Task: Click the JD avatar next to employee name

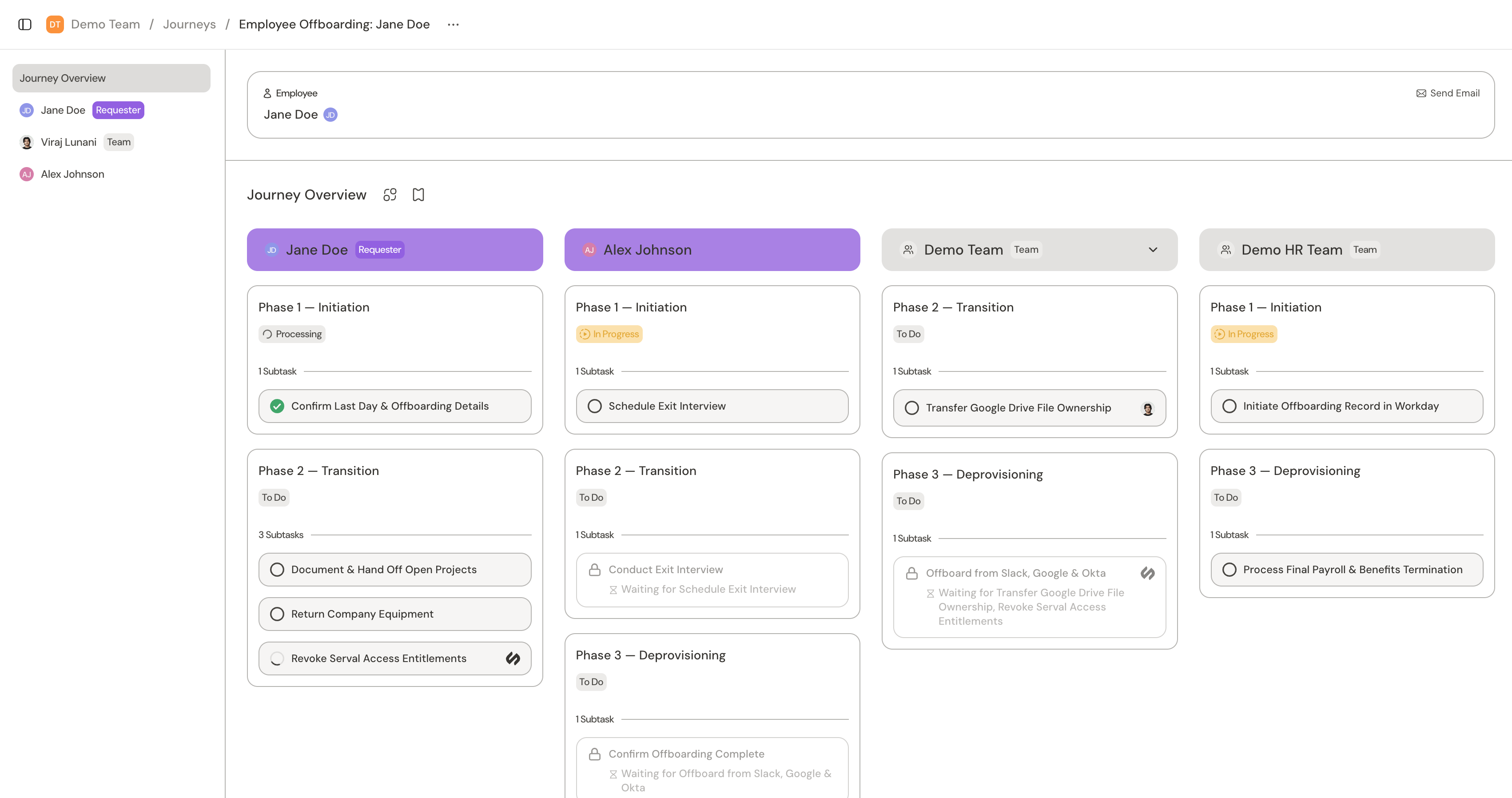Action: [330, 115]
